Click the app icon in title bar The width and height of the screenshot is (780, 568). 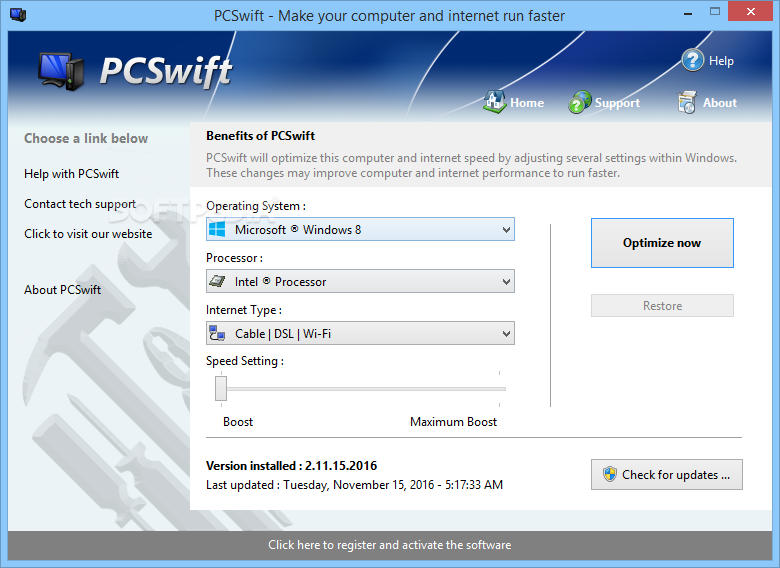[18, 14]
